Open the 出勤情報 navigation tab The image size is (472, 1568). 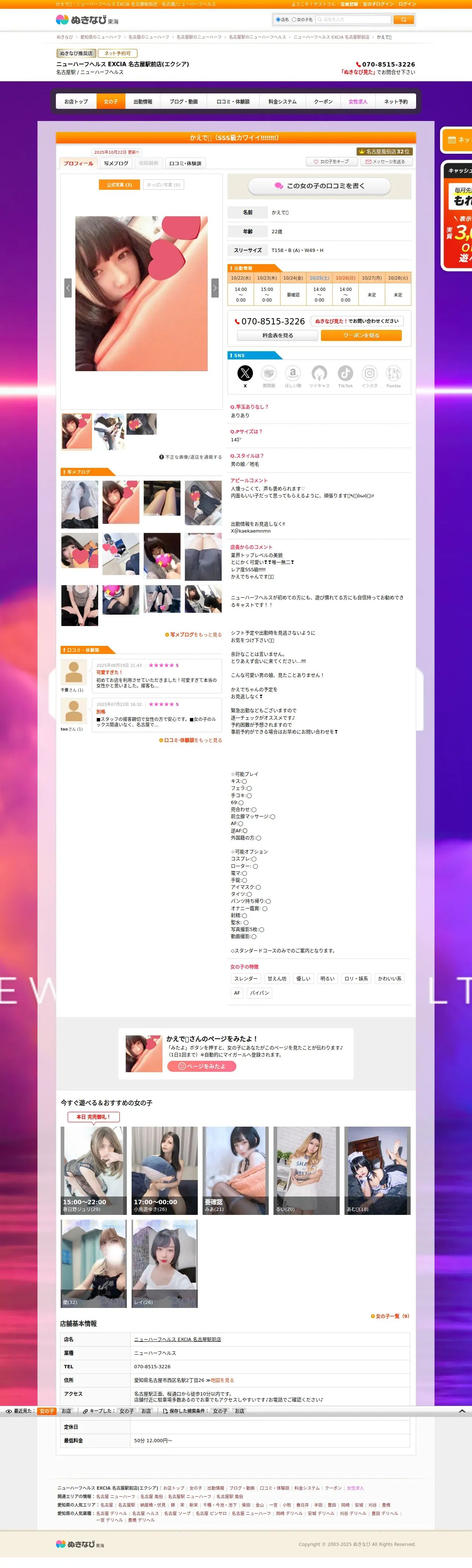point(143,102)
